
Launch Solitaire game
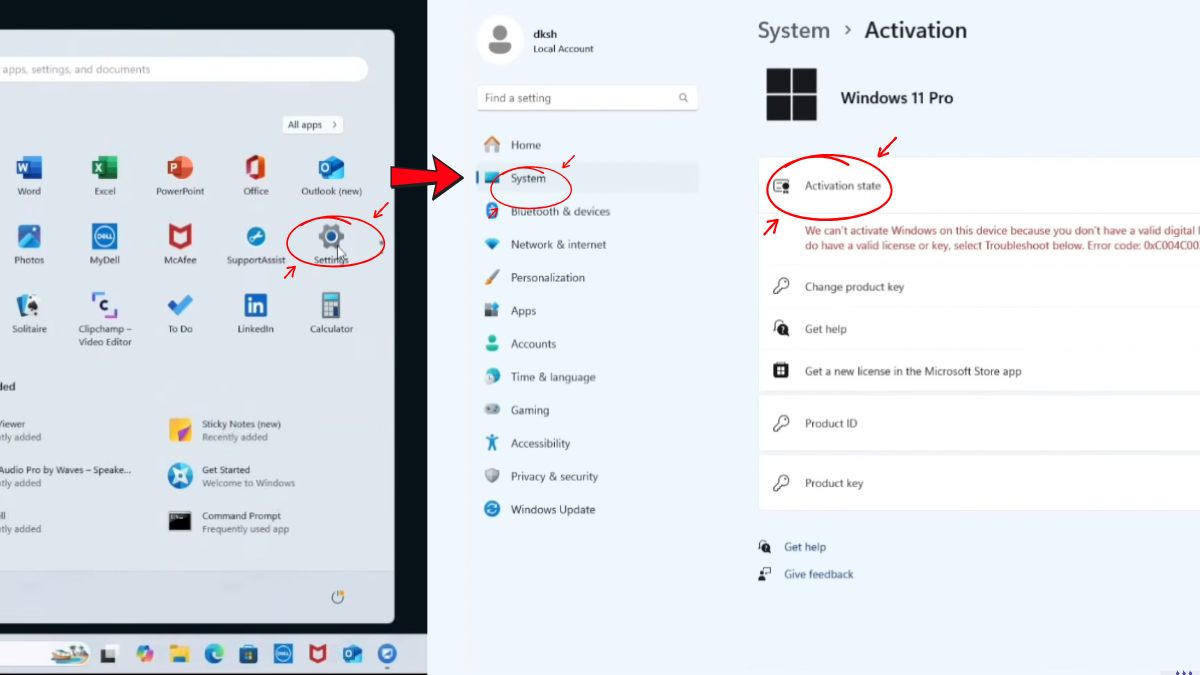point(29,313)
